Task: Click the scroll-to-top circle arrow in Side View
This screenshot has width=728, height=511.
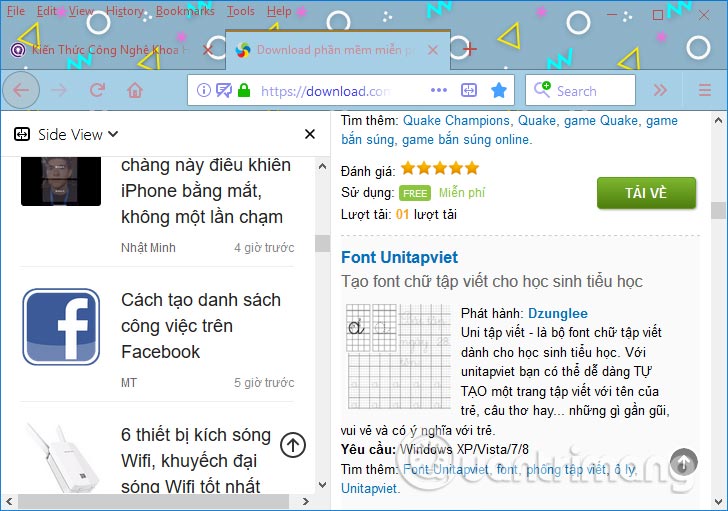Action: click(293, 445)
